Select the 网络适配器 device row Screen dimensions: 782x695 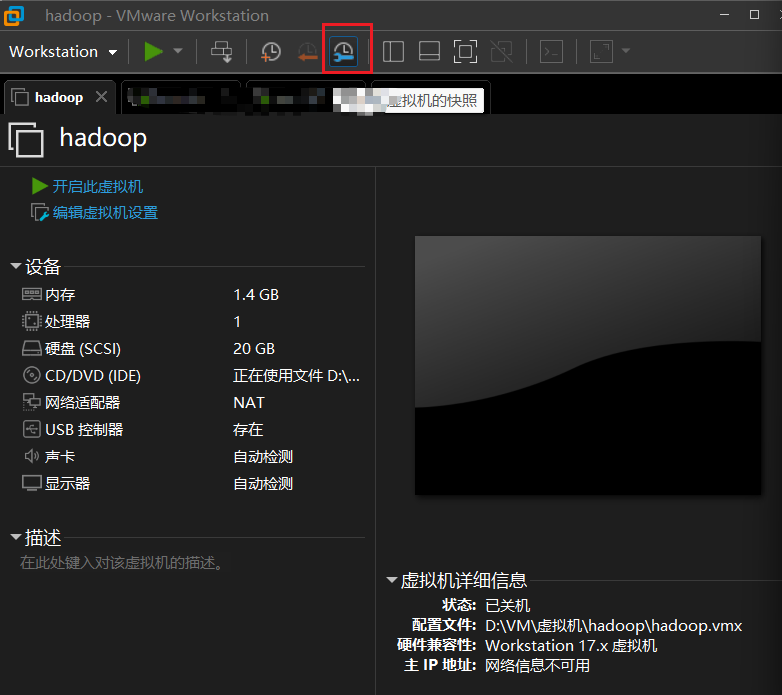pyautogui.click(x=192, y=402)
